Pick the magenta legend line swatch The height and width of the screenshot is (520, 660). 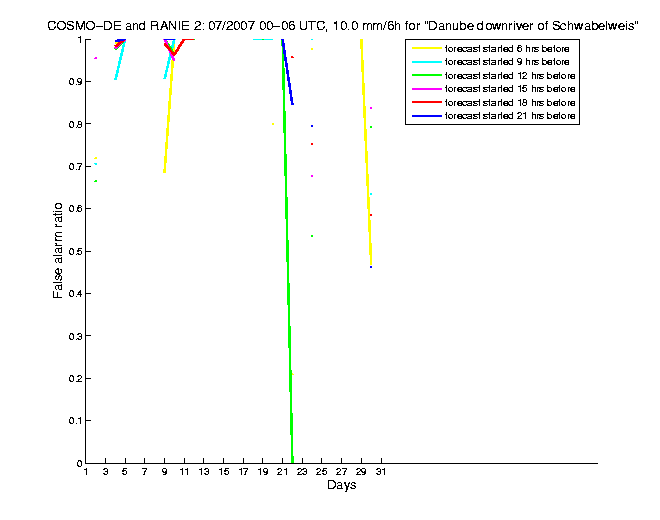coord(427,89)
